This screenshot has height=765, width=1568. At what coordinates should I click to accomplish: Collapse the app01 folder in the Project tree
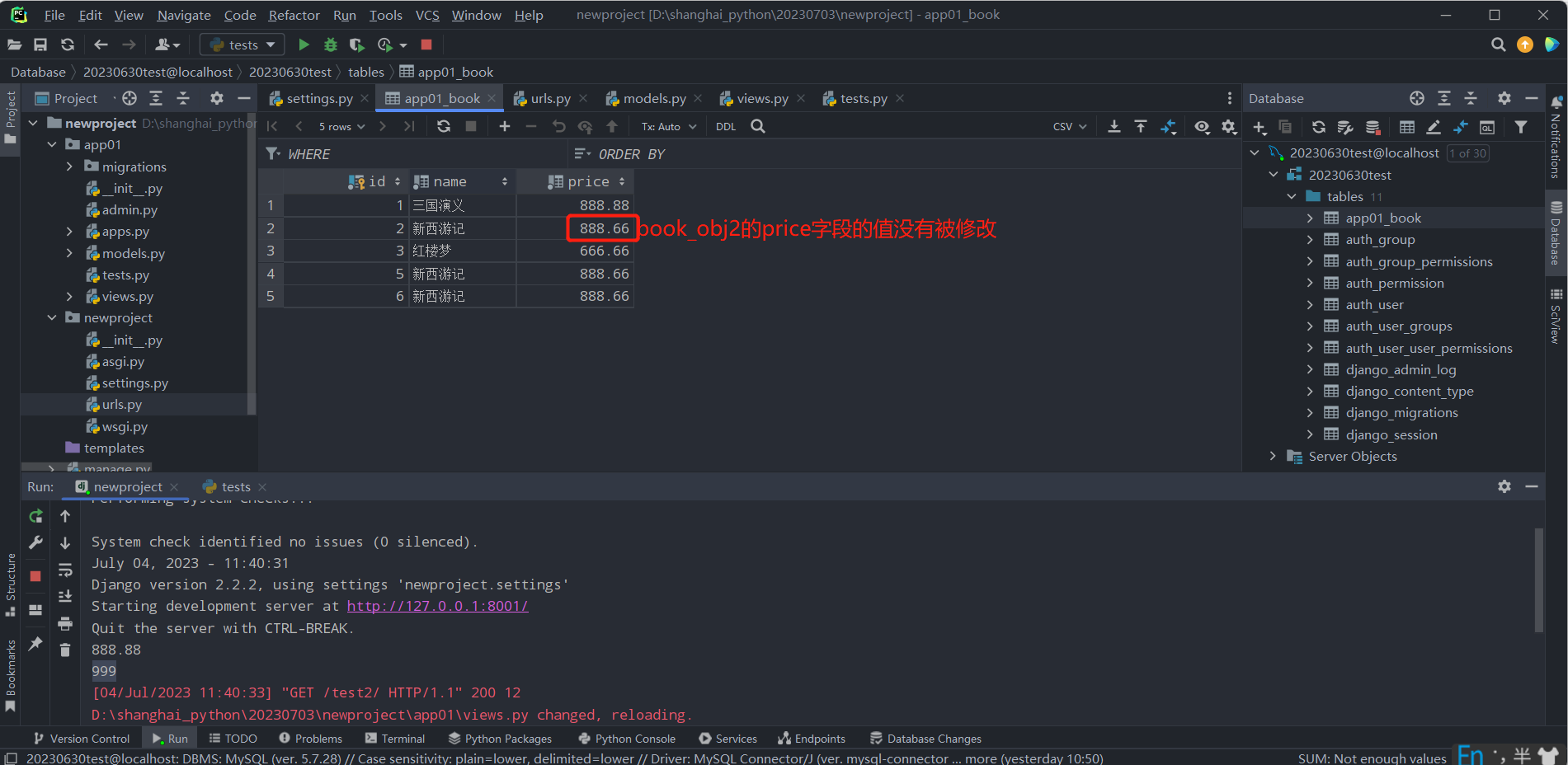[52, 144]
